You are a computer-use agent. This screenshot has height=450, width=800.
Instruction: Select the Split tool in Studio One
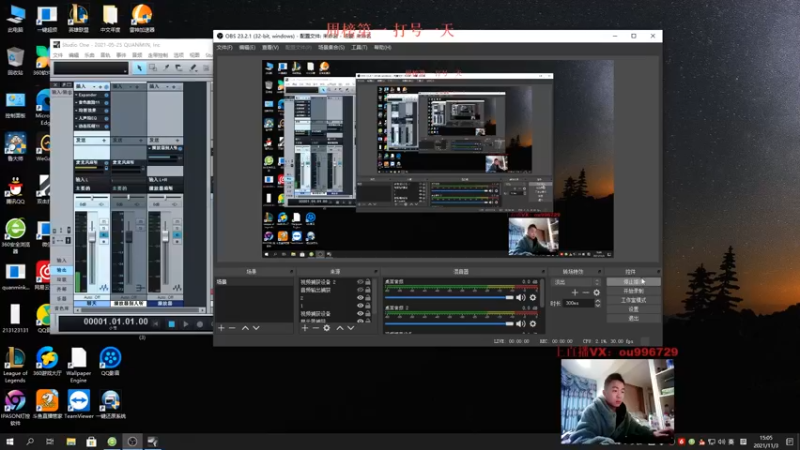[166, 67]
